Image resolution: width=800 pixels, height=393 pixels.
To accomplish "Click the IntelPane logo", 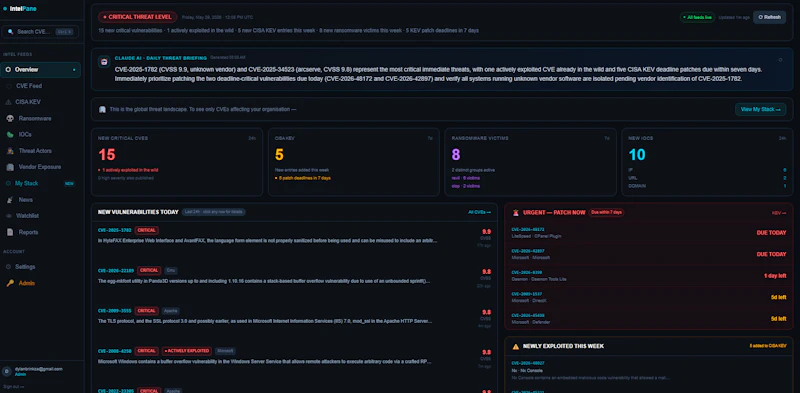I will 20,9.
